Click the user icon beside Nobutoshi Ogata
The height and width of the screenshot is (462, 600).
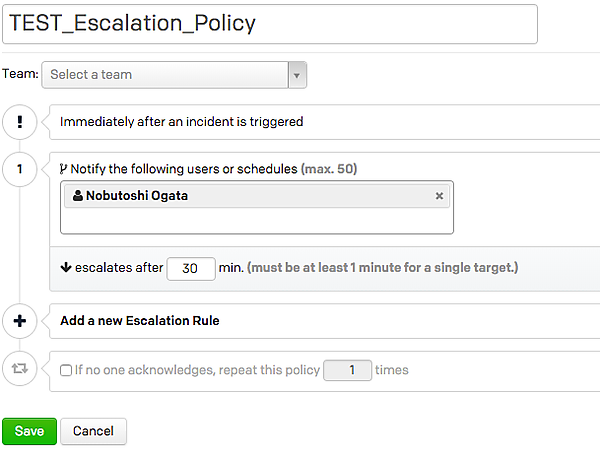click(x=78, y=196)
